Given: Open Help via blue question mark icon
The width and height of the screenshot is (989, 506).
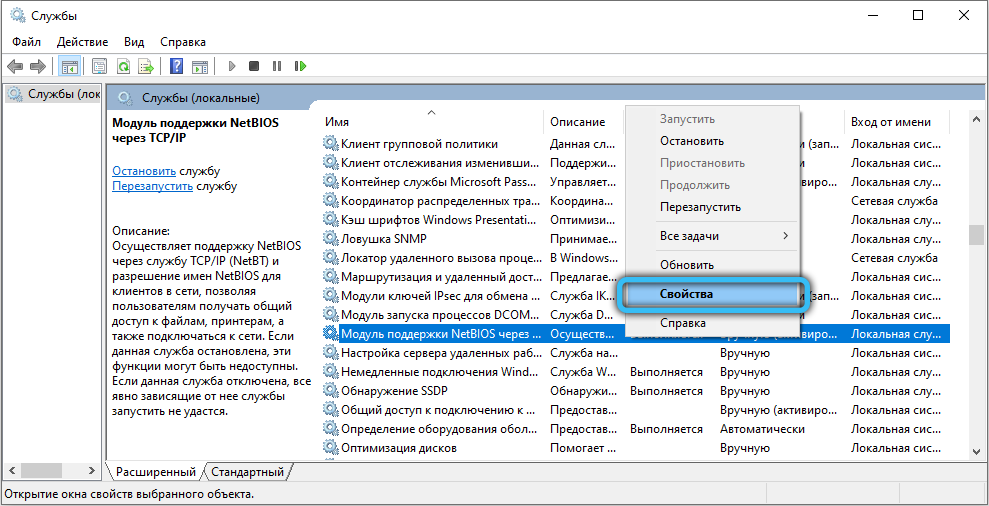Looking at the screenshot, I should (176, 67).
